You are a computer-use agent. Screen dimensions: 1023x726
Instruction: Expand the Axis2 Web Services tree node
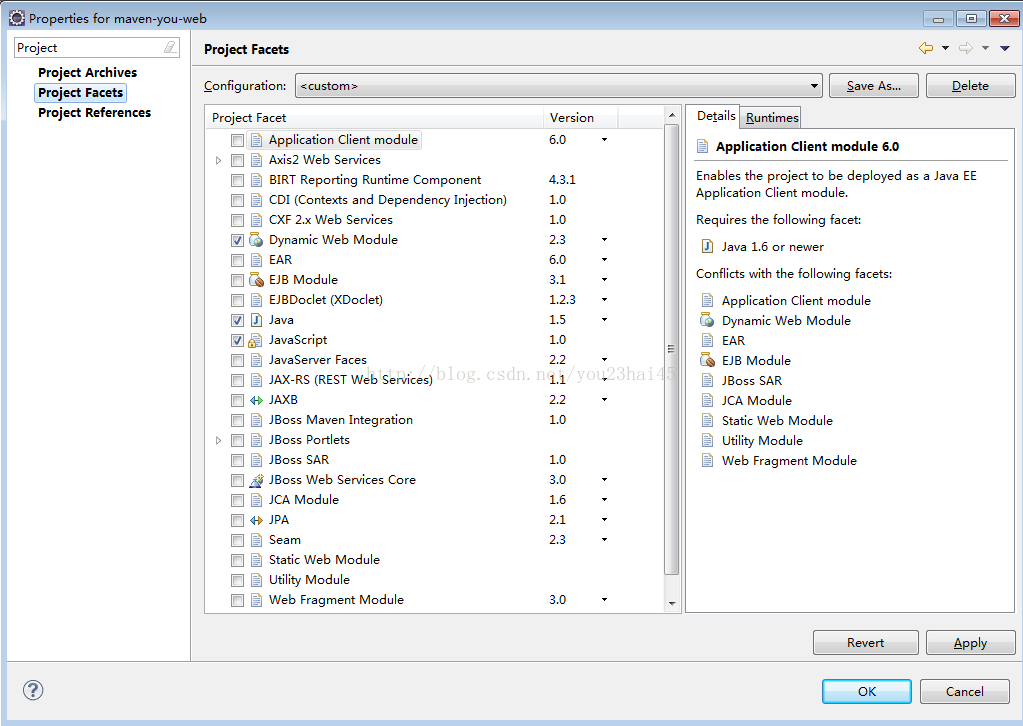point(219,160)
